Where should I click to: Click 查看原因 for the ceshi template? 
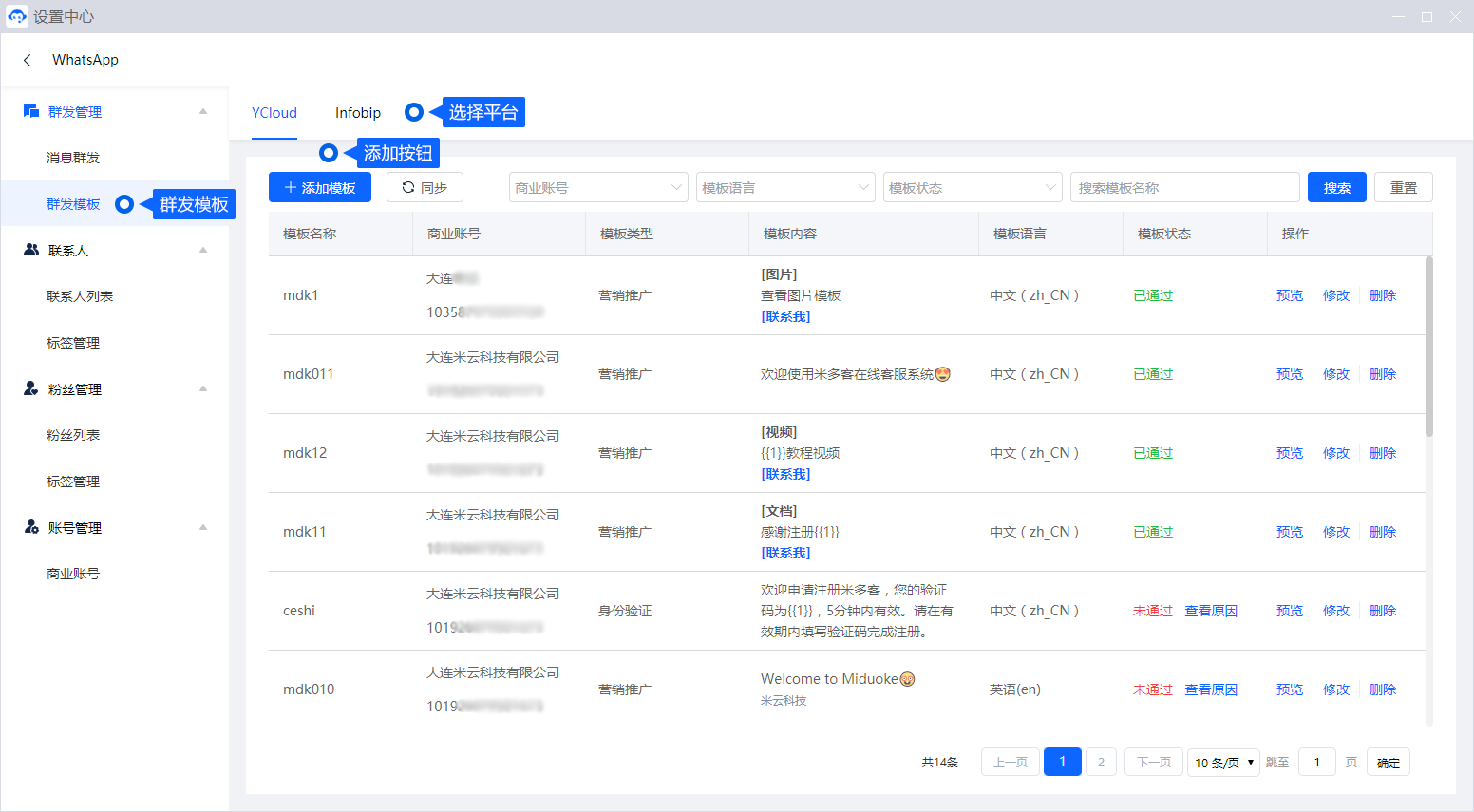[x=1211, y=611]
